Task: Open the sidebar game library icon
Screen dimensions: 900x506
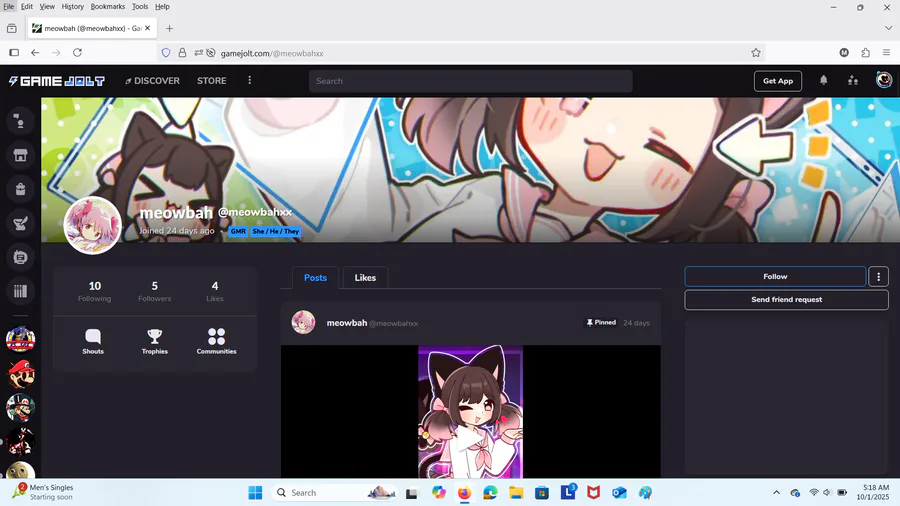Action: pos(20,291)
